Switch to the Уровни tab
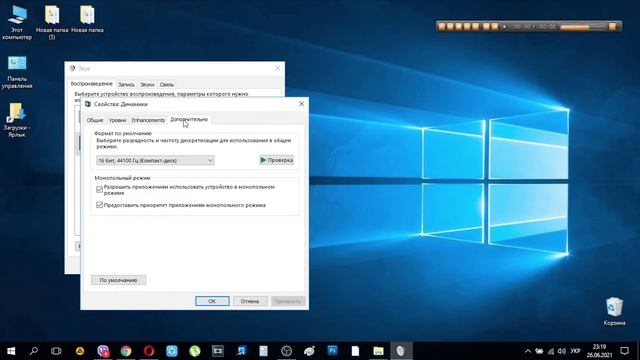The width and height of the screenshot is (640, 360). [x=118, y=120]
